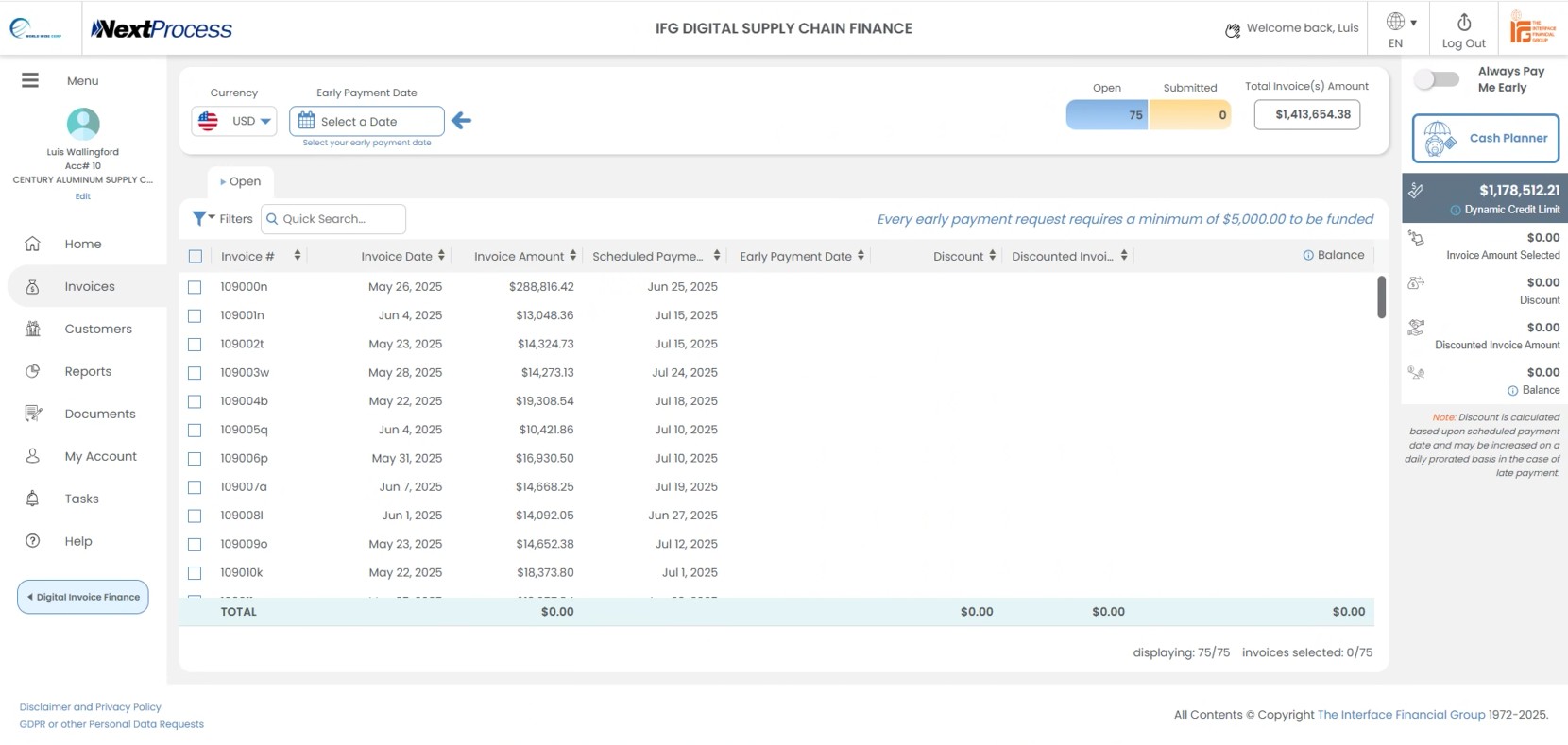Click the Balance column info icon
Image resolution: width=1568 pixels, height=745 pixels.
[1307, 255]
